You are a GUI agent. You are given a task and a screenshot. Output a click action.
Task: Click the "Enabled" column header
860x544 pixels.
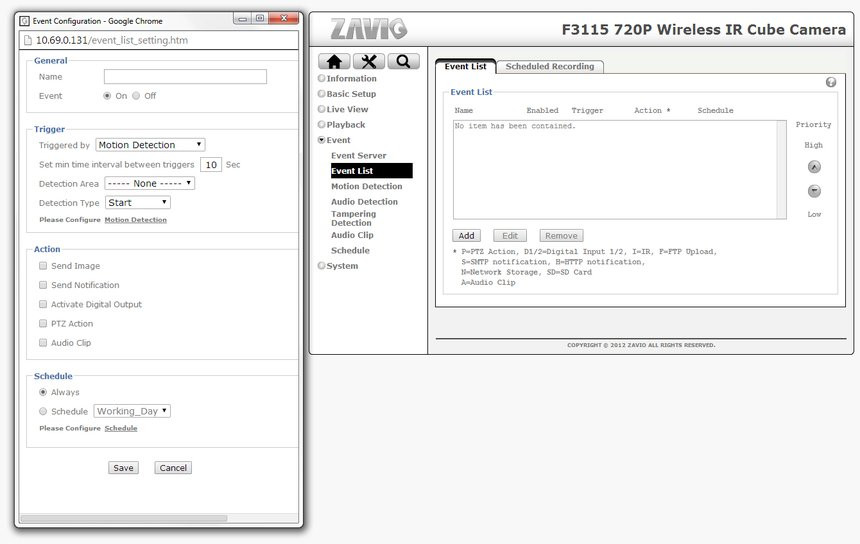(542, 110)
